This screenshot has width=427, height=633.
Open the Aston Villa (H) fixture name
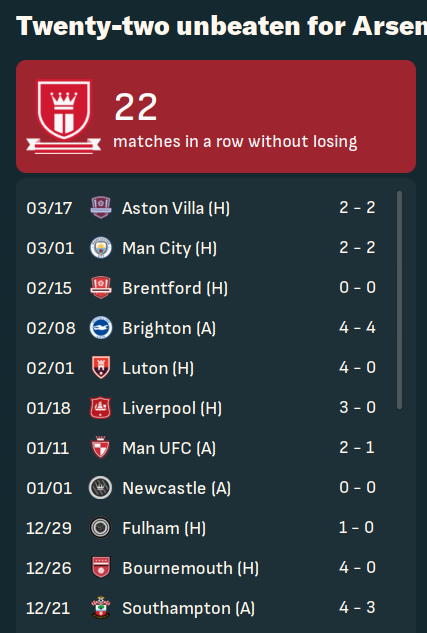click(176, 208)
